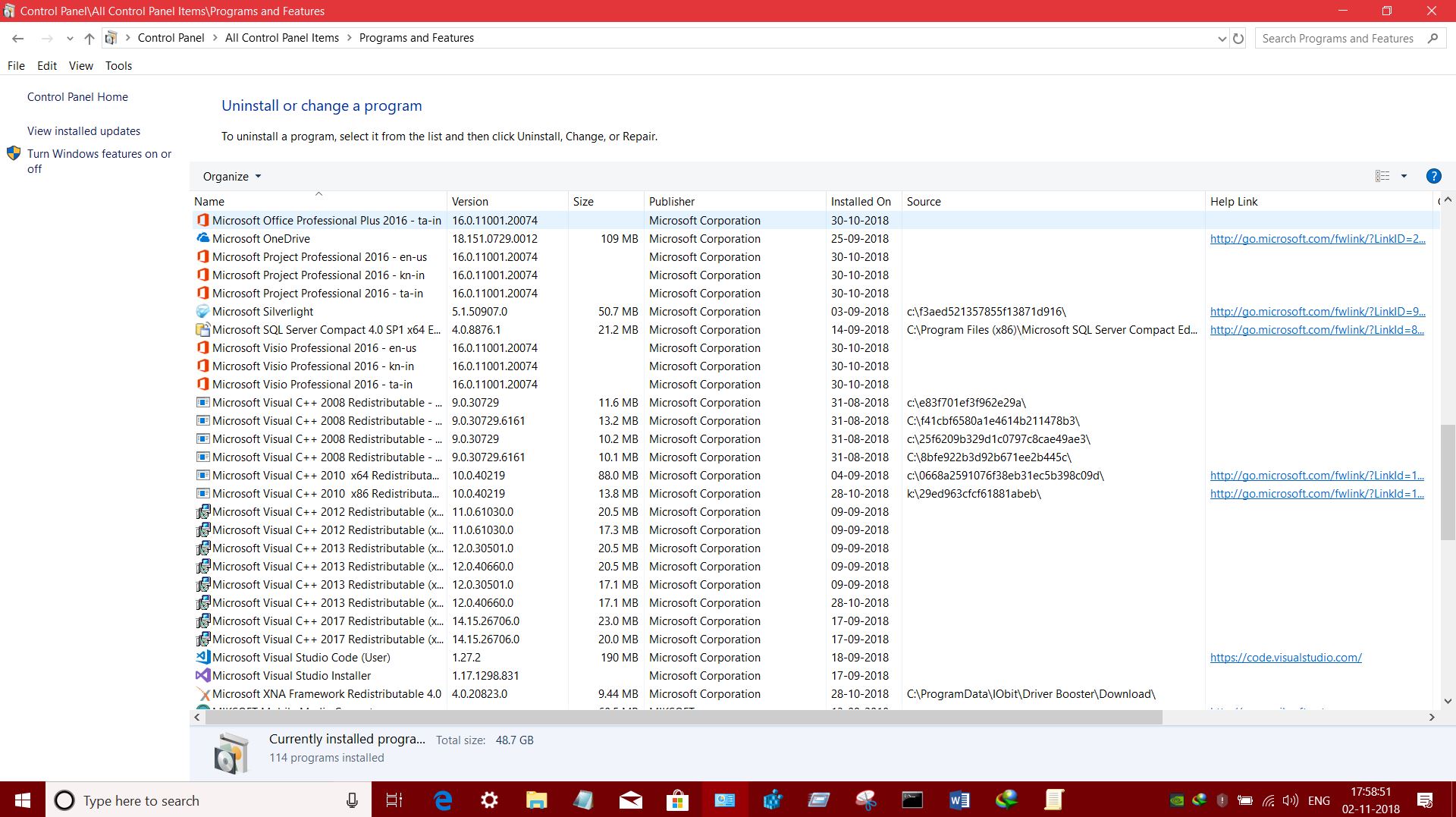
Task: Open the Windows Start menu
Action: [23, 800]
